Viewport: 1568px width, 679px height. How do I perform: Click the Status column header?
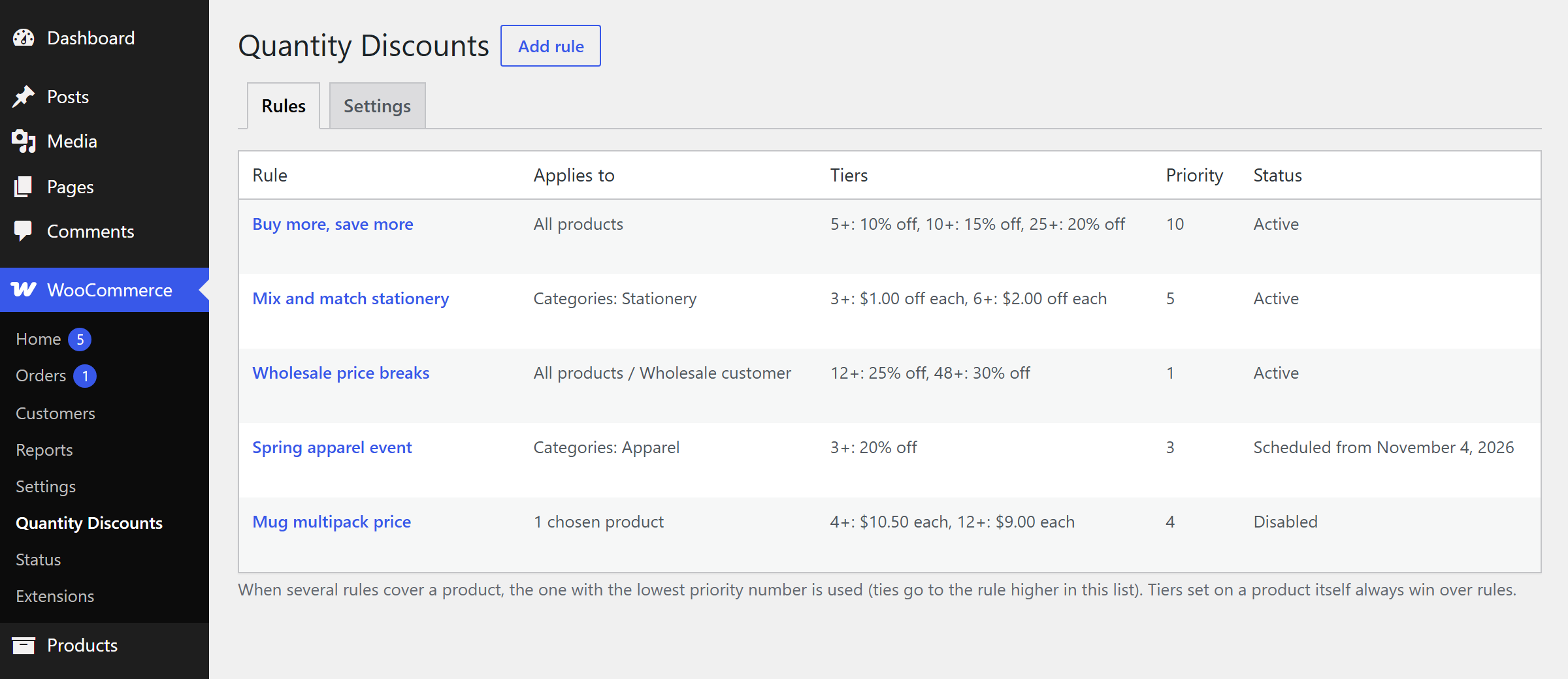(1277, 175)
